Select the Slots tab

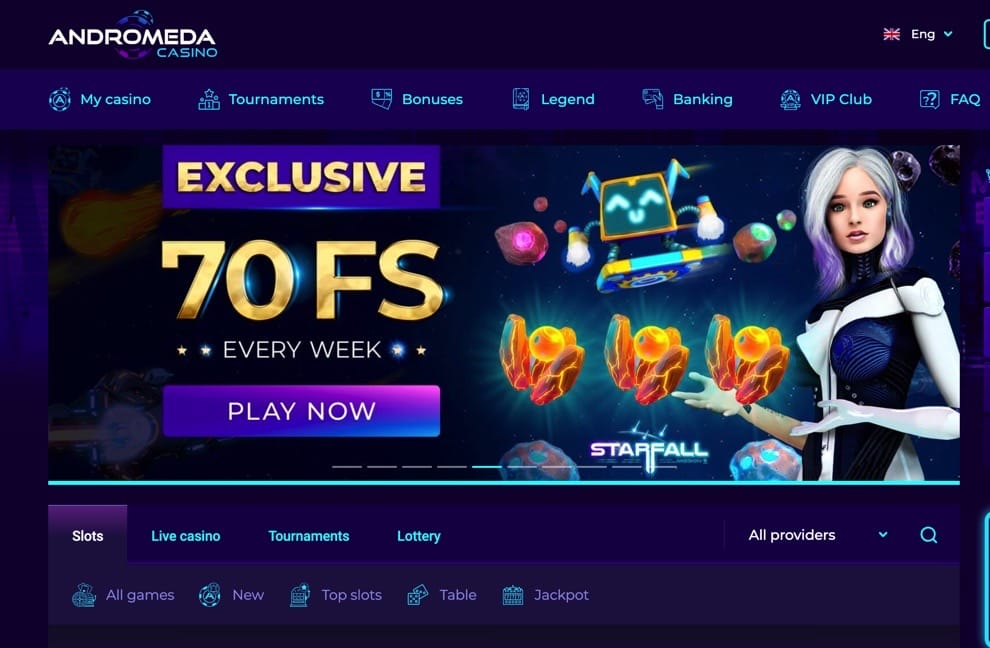pos(87,536)
